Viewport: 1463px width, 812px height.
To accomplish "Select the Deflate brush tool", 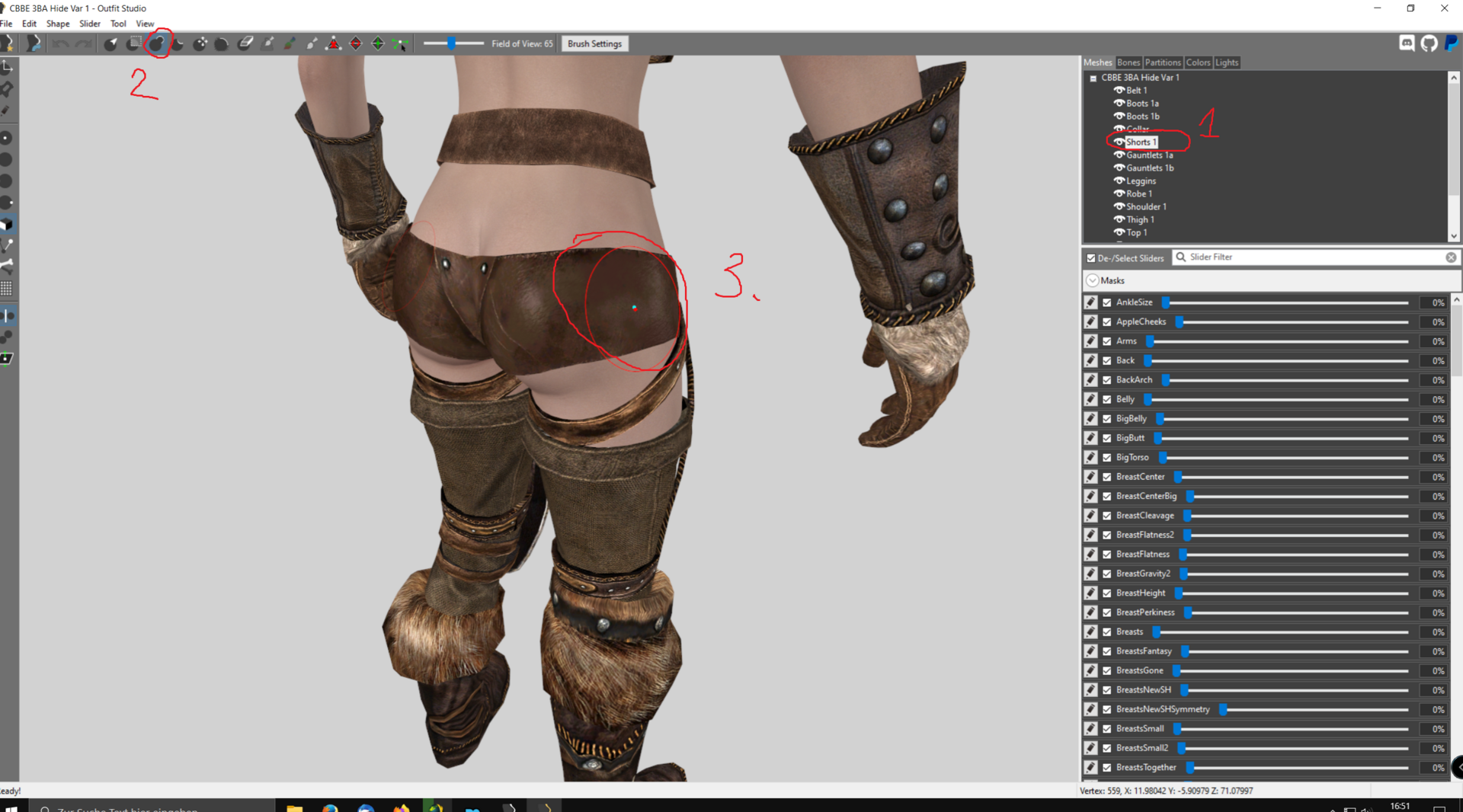I will pos(178,43).
